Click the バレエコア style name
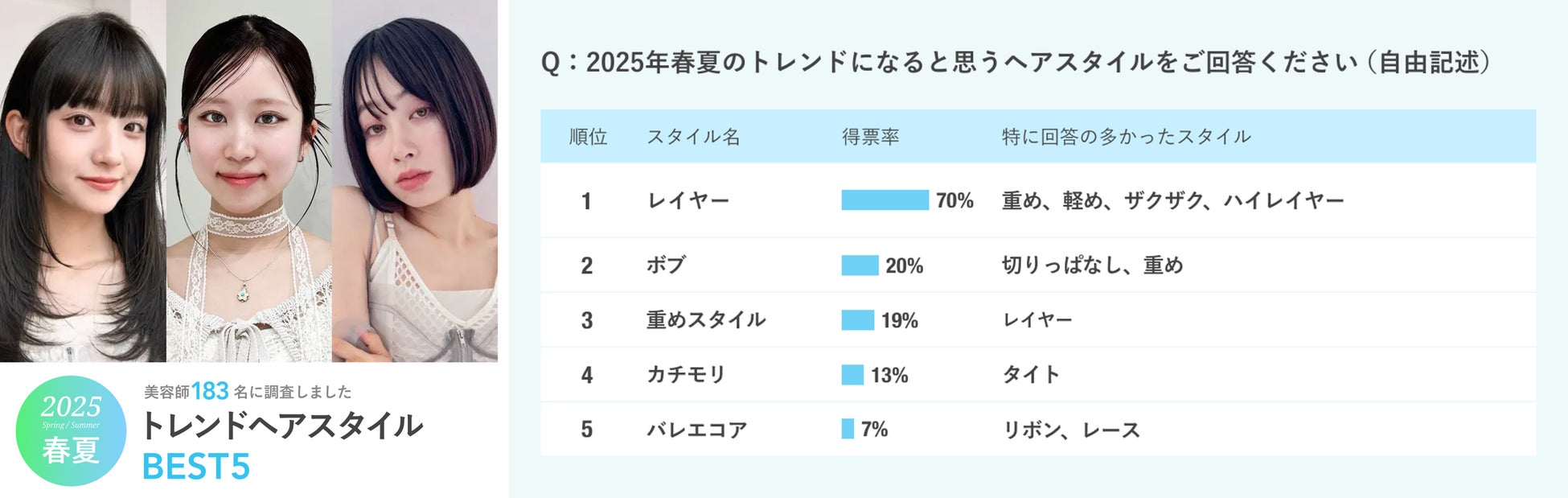1568x498 pixels. click(696, 430)
